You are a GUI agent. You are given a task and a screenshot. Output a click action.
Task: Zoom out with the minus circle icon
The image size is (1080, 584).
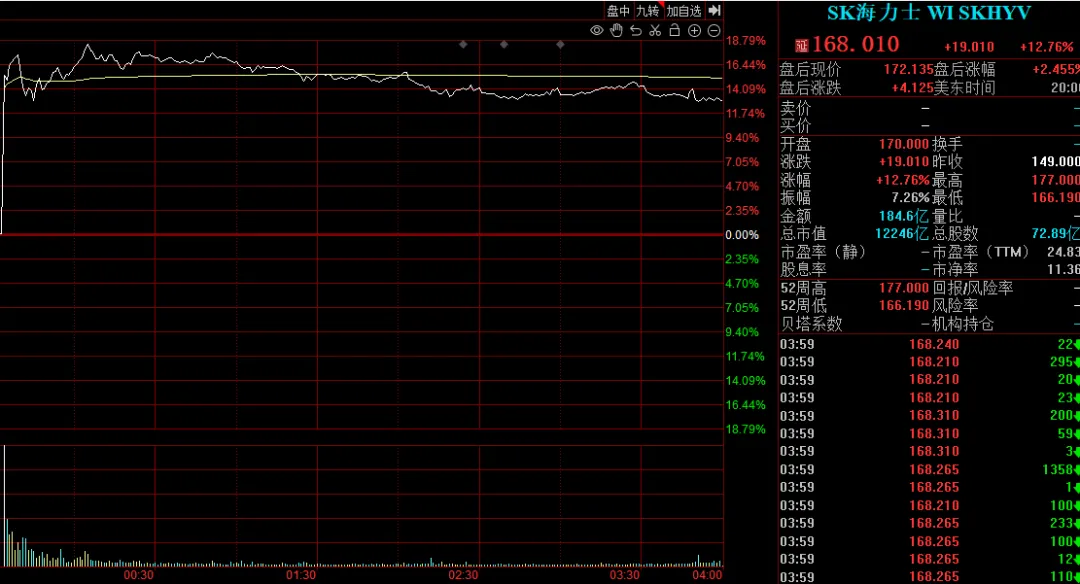pyautogui.click(x=714, y=30)
